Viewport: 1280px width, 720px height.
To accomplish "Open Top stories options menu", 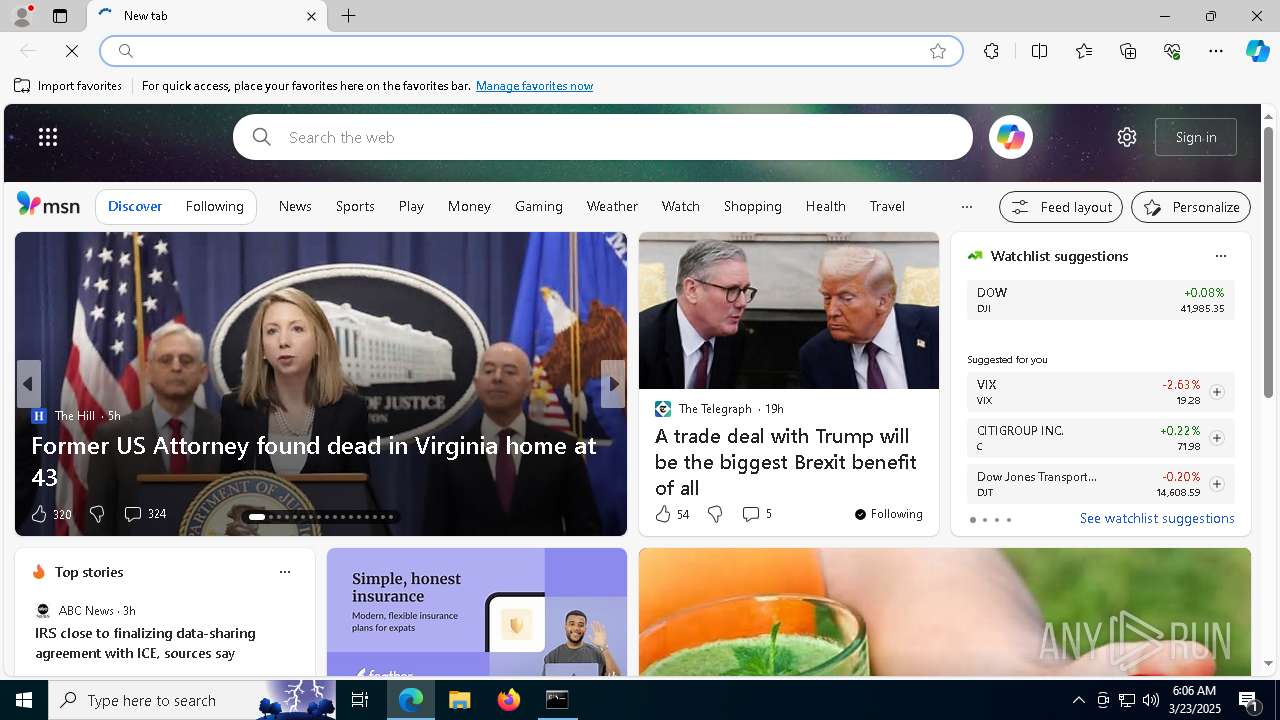I will [x=284, y=572].
